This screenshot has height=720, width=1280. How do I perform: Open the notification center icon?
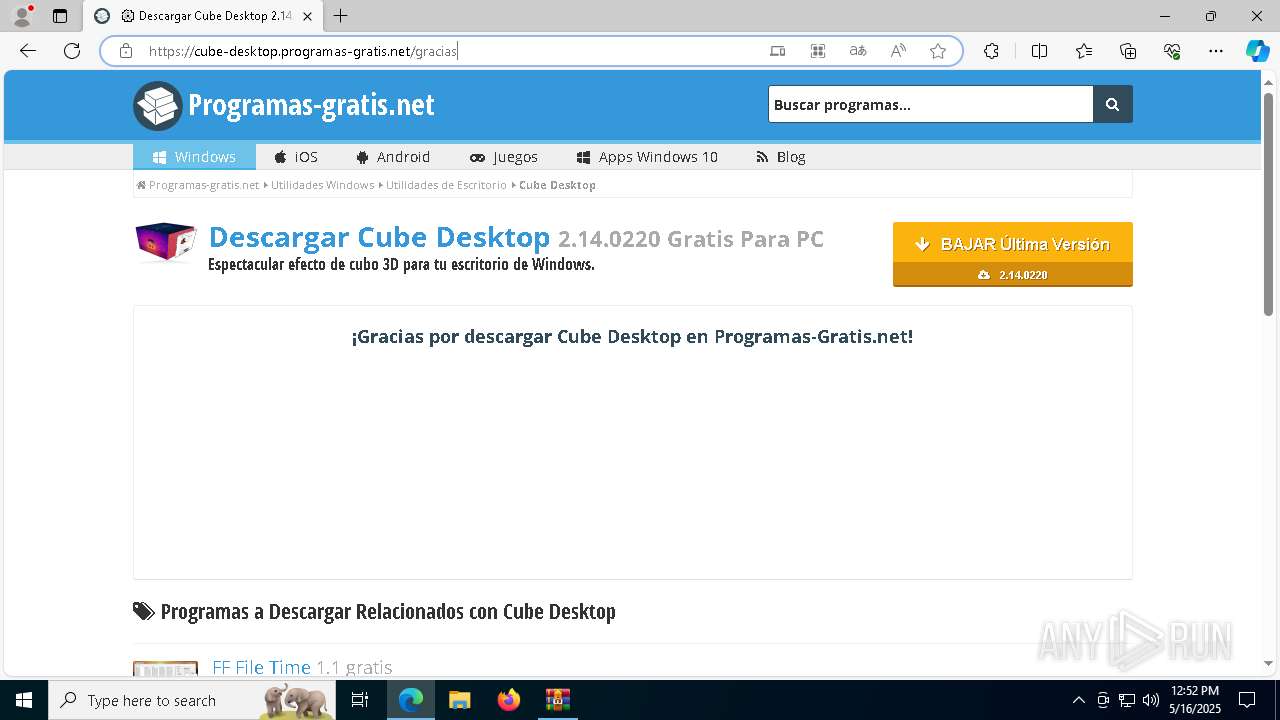tap(1247, 700)
